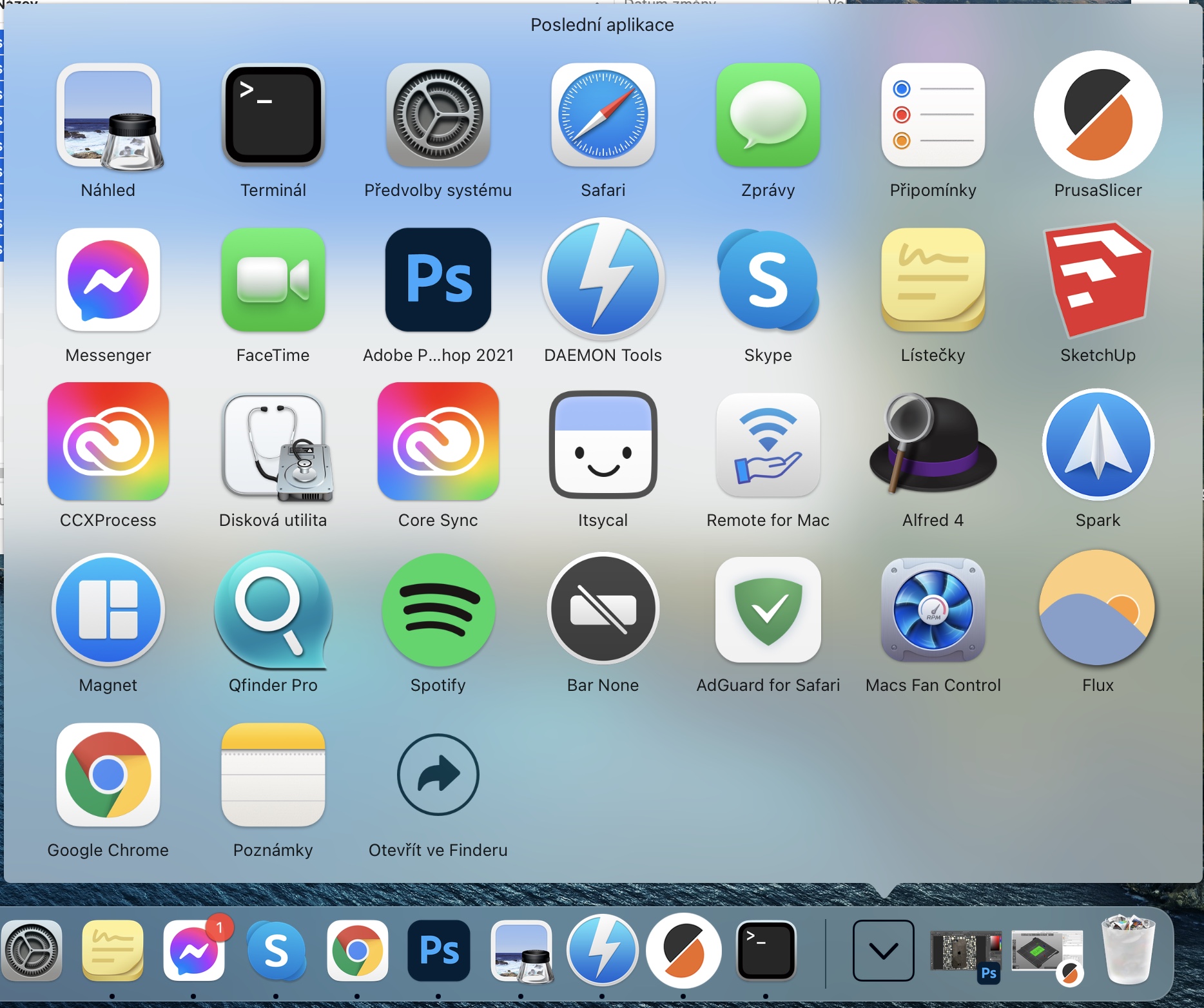Viewport: 1204px width, 1008px height.
Task: Switch to Terminal in the Dock
Action: point(766,951)
